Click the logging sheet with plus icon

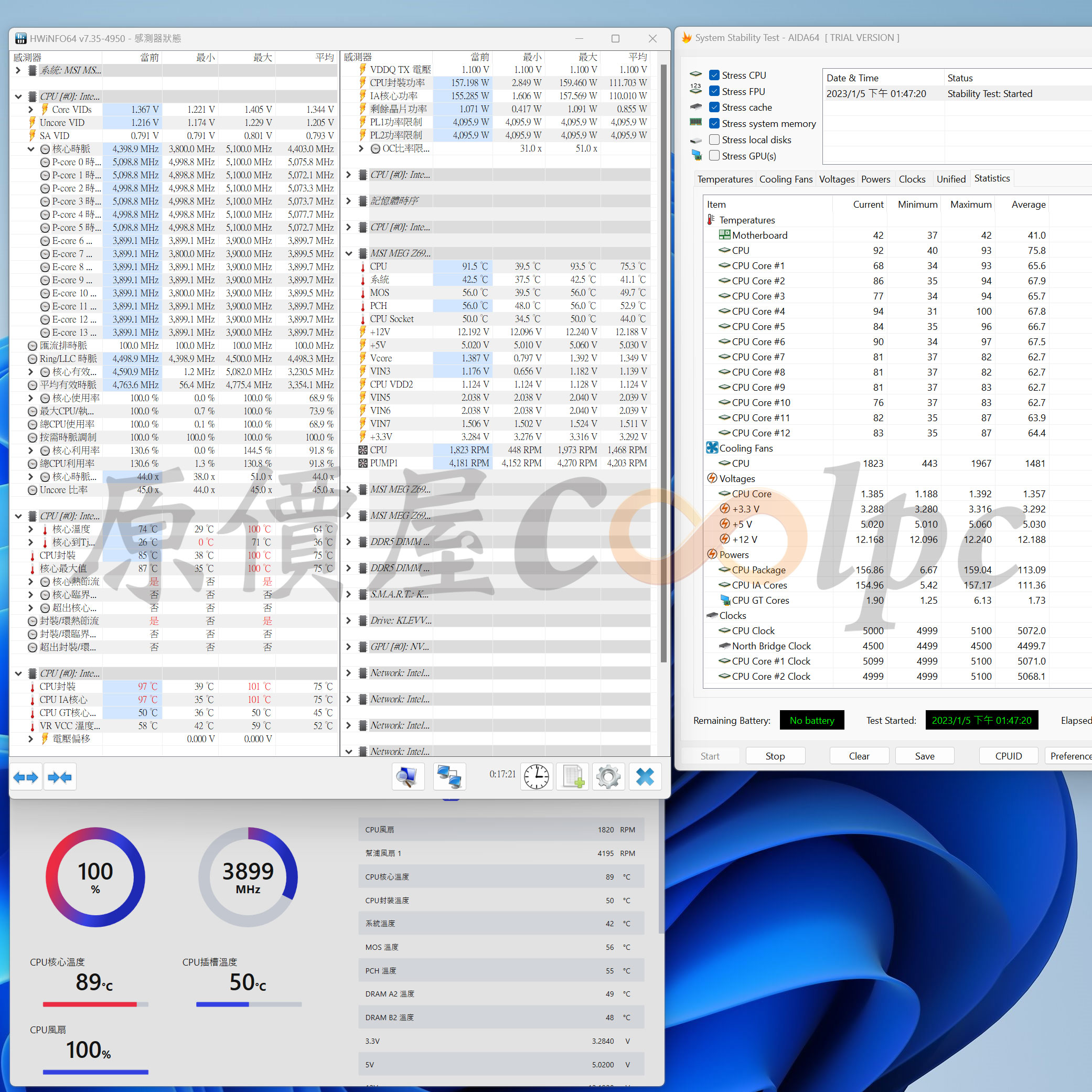(573, 777)
